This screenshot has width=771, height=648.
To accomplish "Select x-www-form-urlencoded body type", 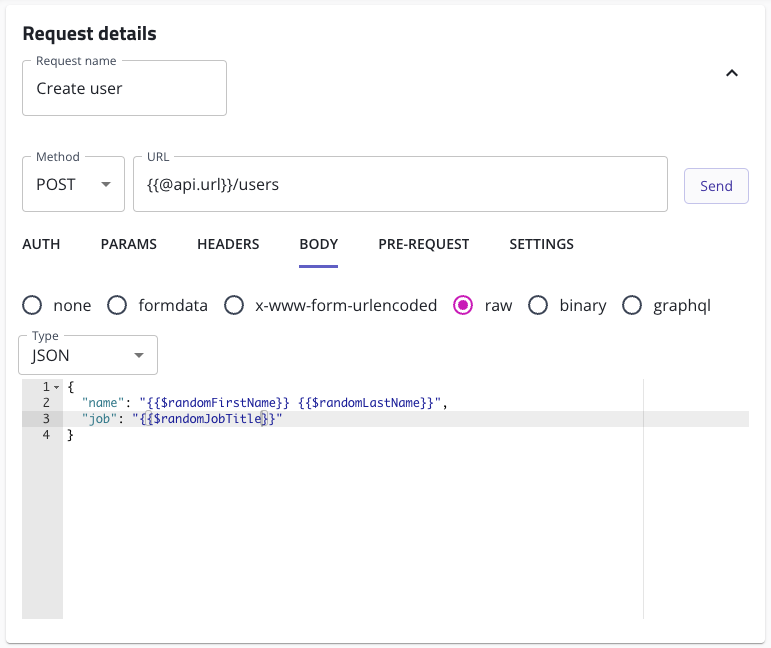I will coord(234,305).
